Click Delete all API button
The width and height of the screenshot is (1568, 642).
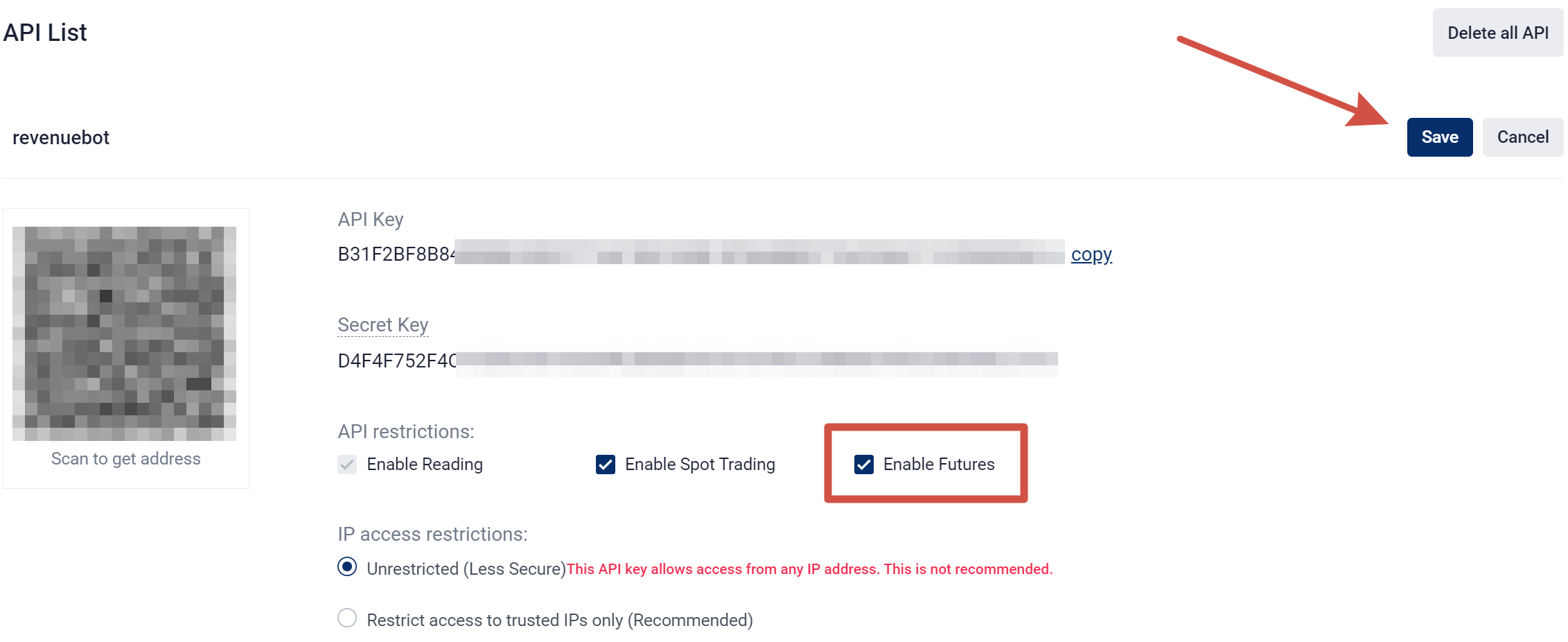(x=1497, y=33)
